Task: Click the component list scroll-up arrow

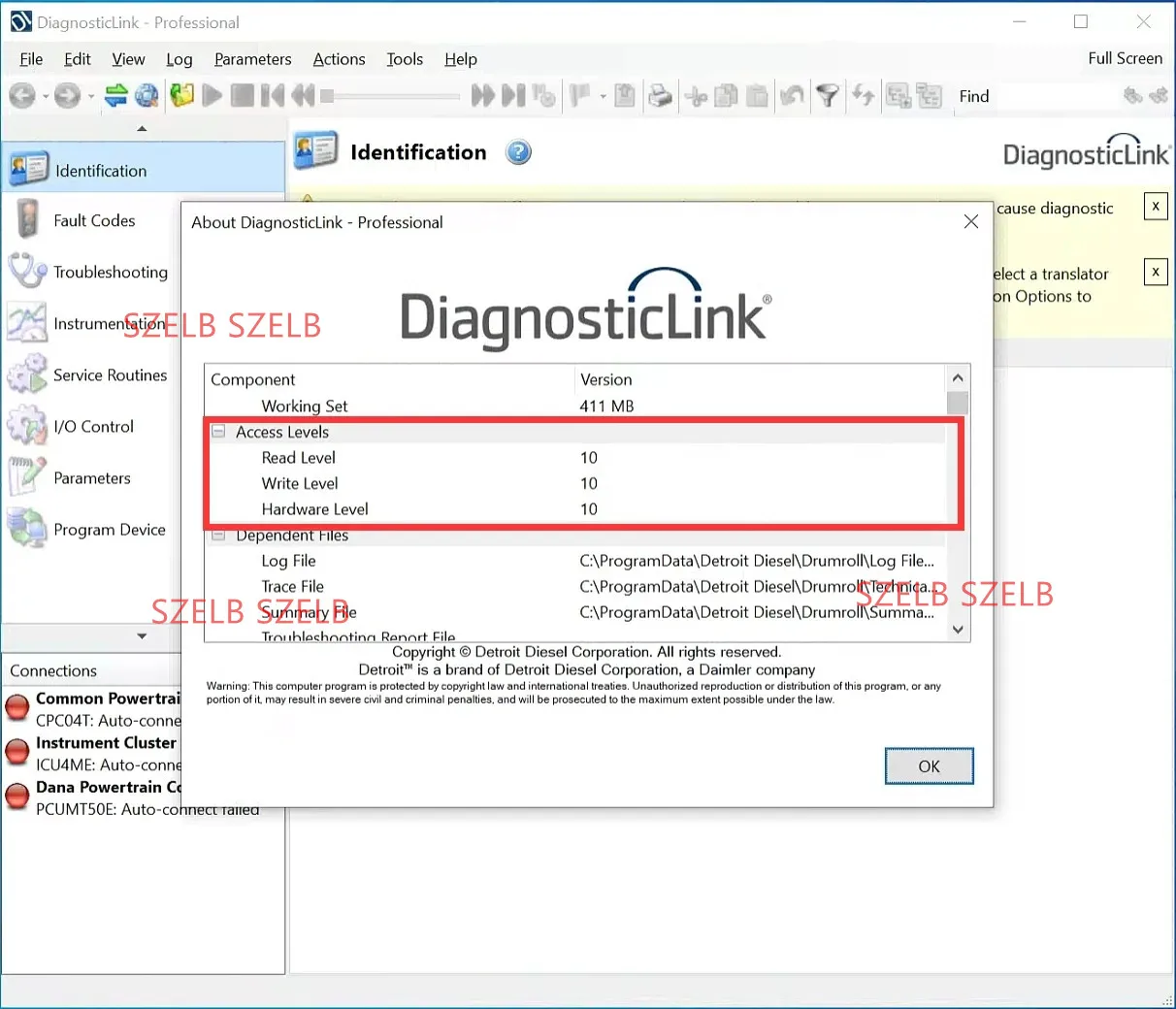Action: click(958, 377)
